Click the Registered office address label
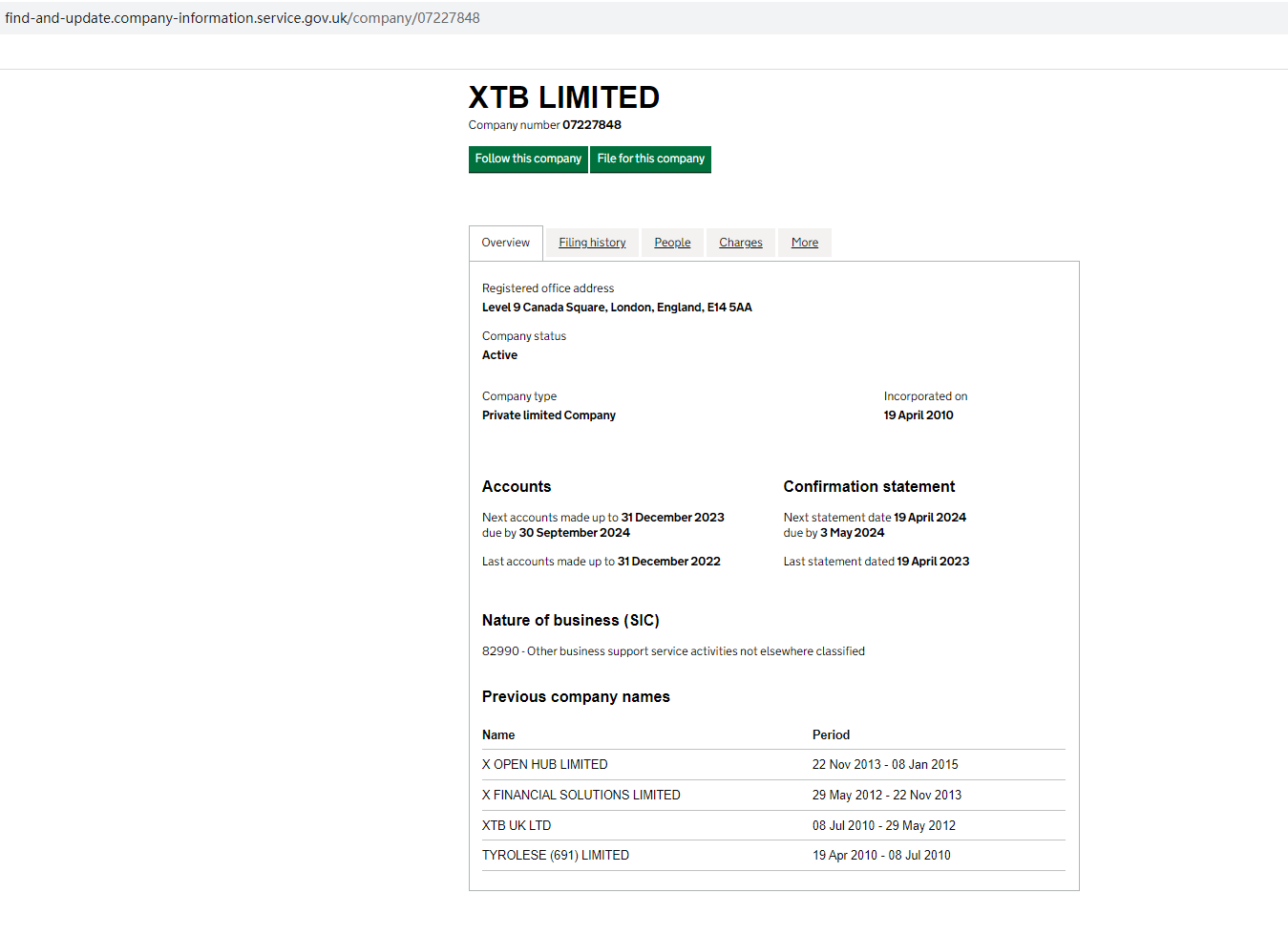The width and height of the screenshot is (1288, 936). pos(548,288)
